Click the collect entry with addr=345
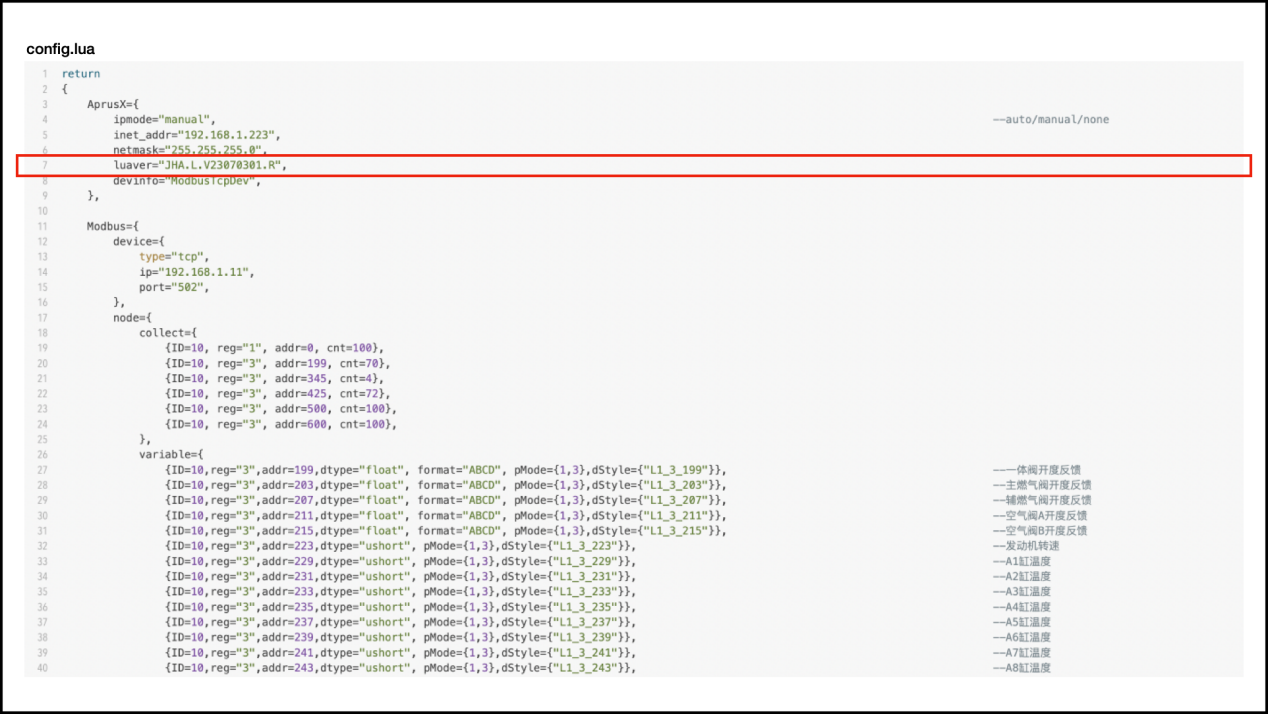Viewport: 1268px width, 714px height. point(274,378)
